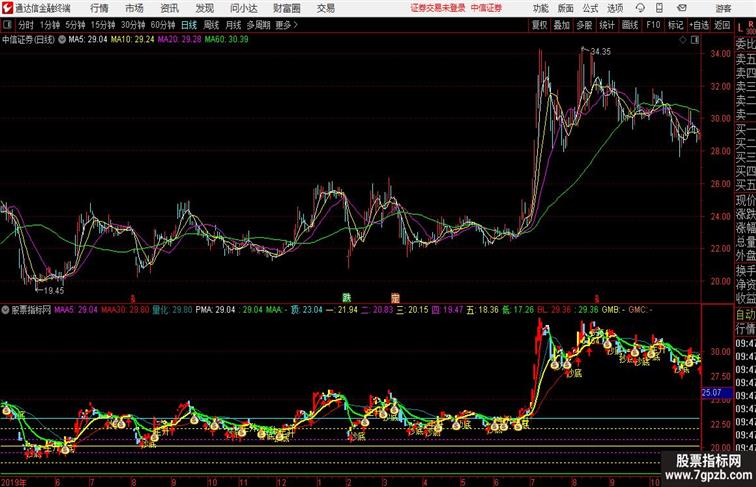Click the 画线 drawing toolbar button
Viewport: 756px width, 487px height.
click(x=630, y=25)
